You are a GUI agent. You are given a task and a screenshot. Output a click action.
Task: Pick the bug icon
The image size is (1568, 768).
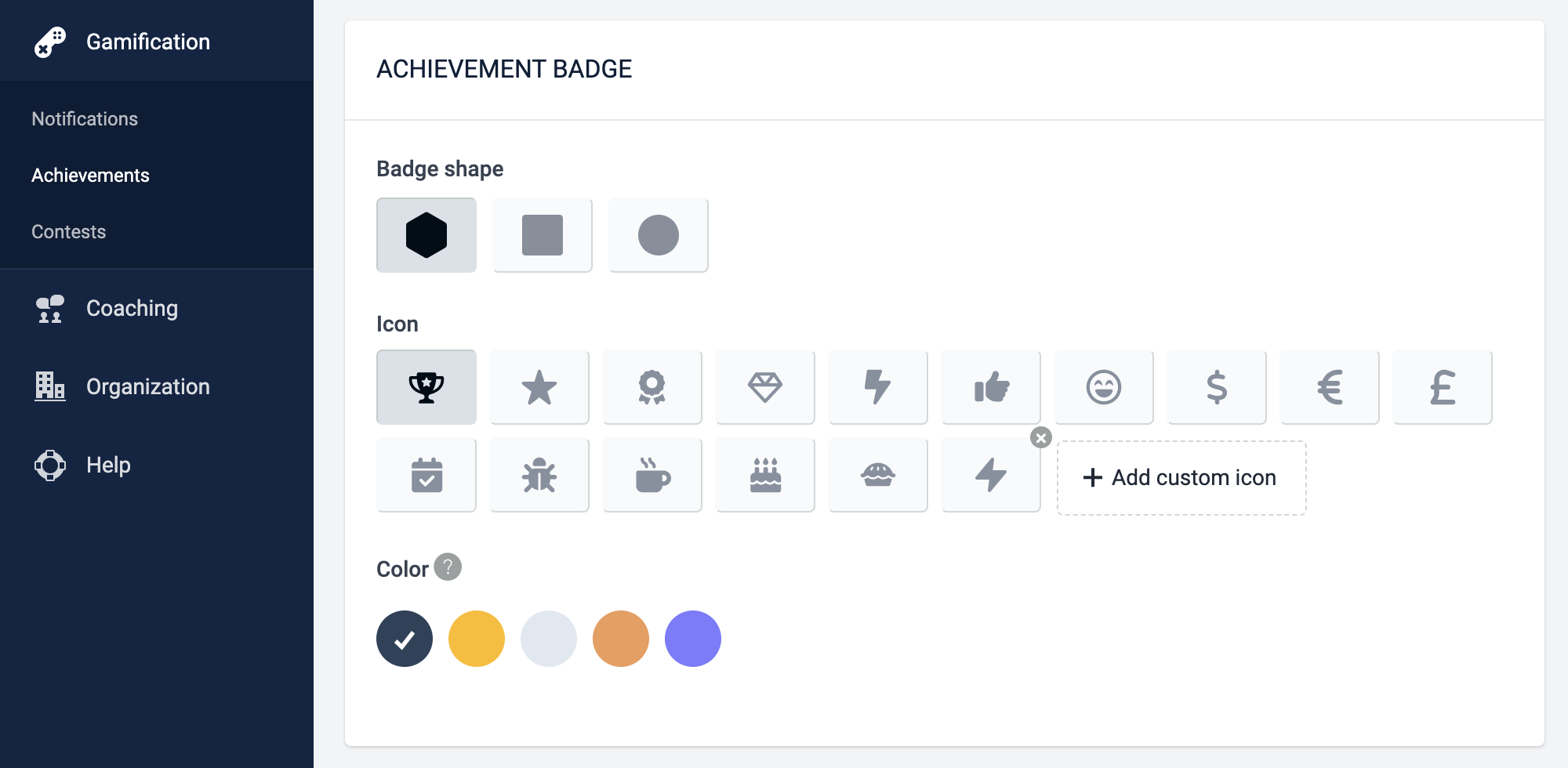coord(539,475)
